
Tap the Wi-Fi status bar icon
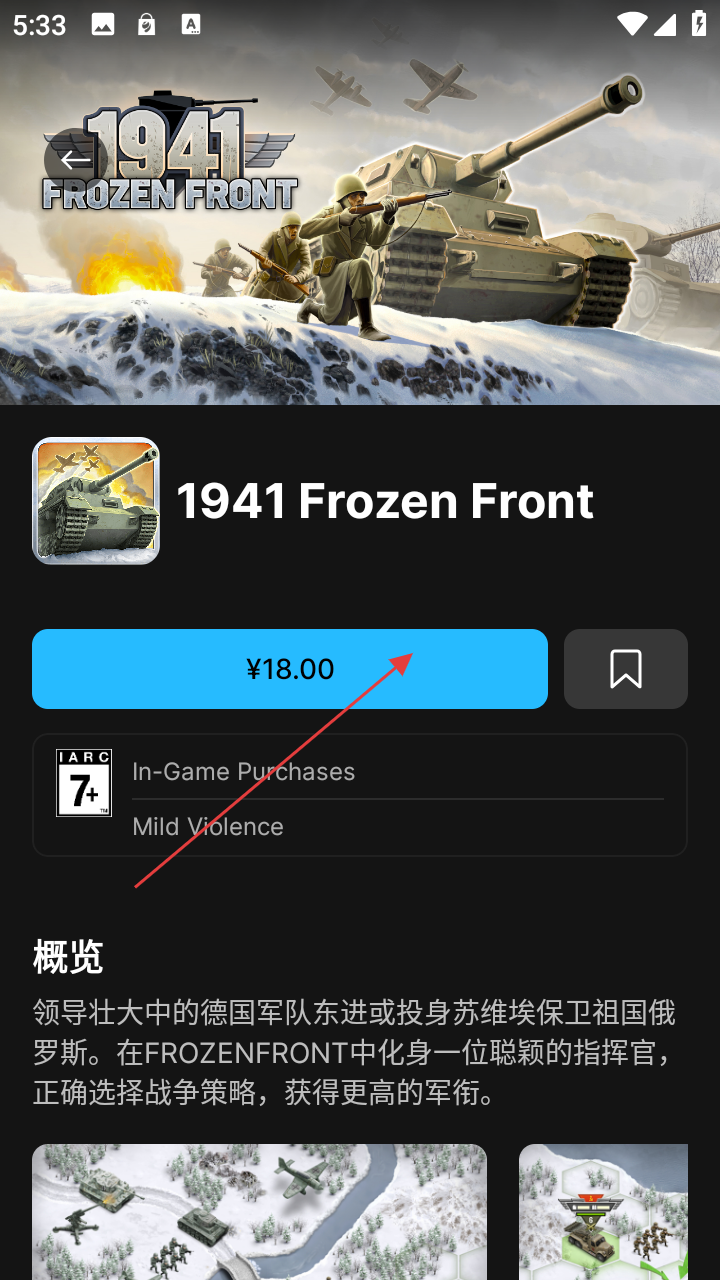(x=631, y=24)
